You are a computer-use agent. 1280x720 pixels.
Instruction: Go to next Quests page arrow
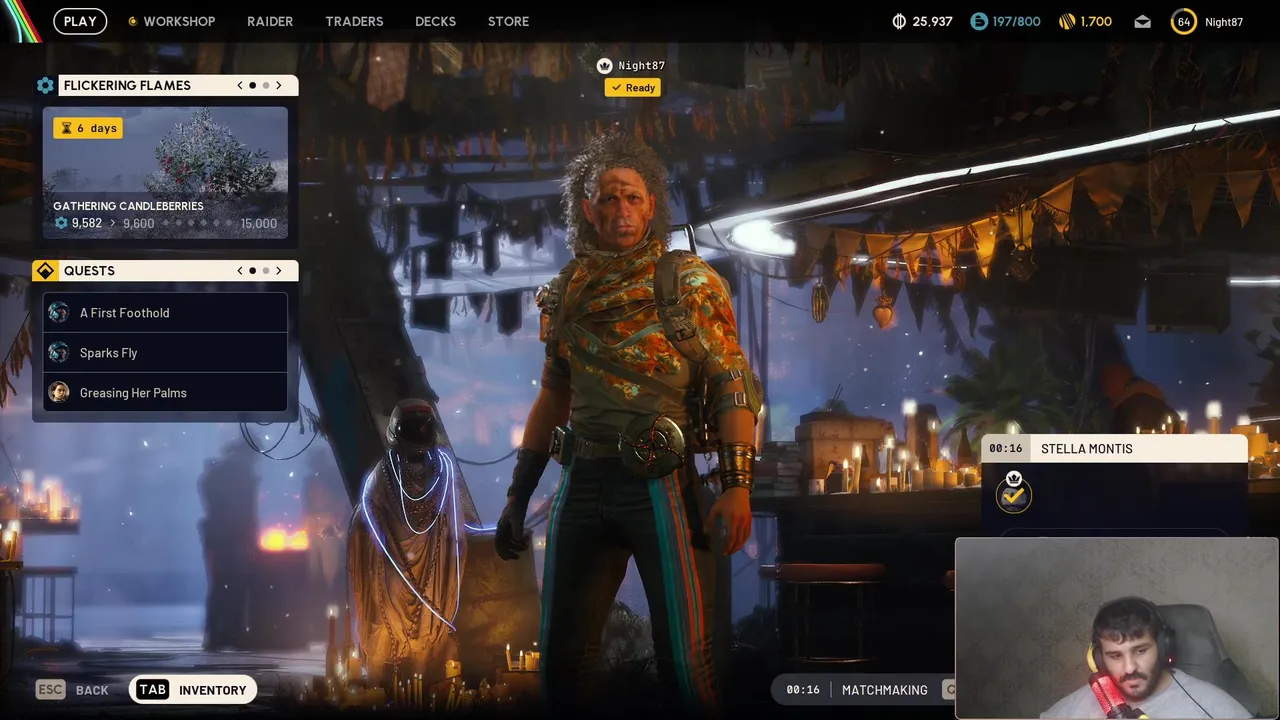coord(279,271)
